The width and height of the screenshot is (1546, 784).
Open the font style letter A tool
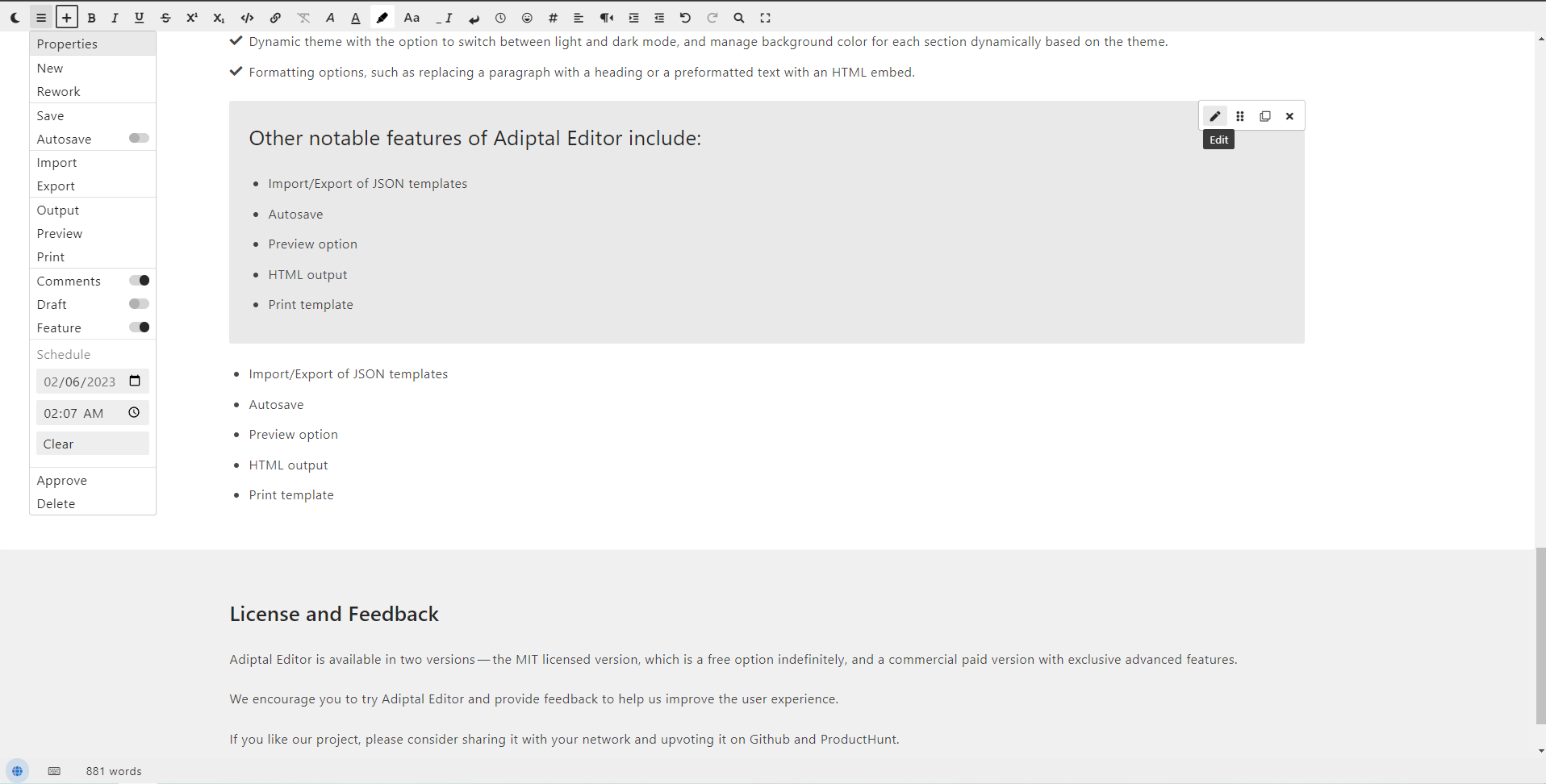point(330,17)
